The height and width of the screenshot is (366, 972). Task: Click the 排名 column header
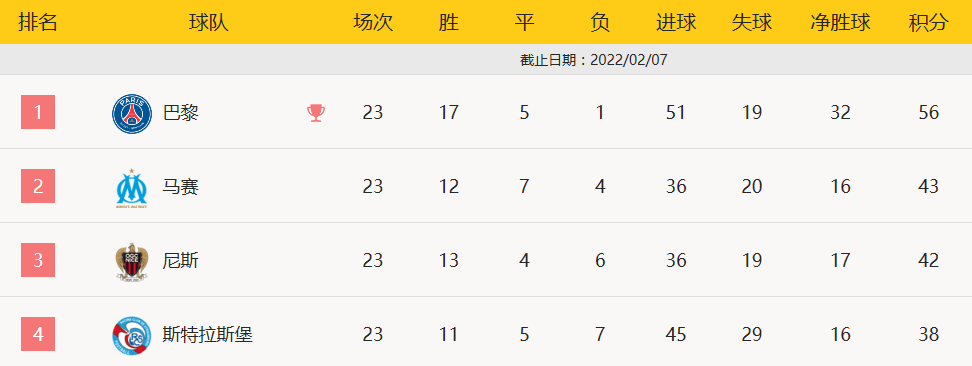(x=38, y=23)
